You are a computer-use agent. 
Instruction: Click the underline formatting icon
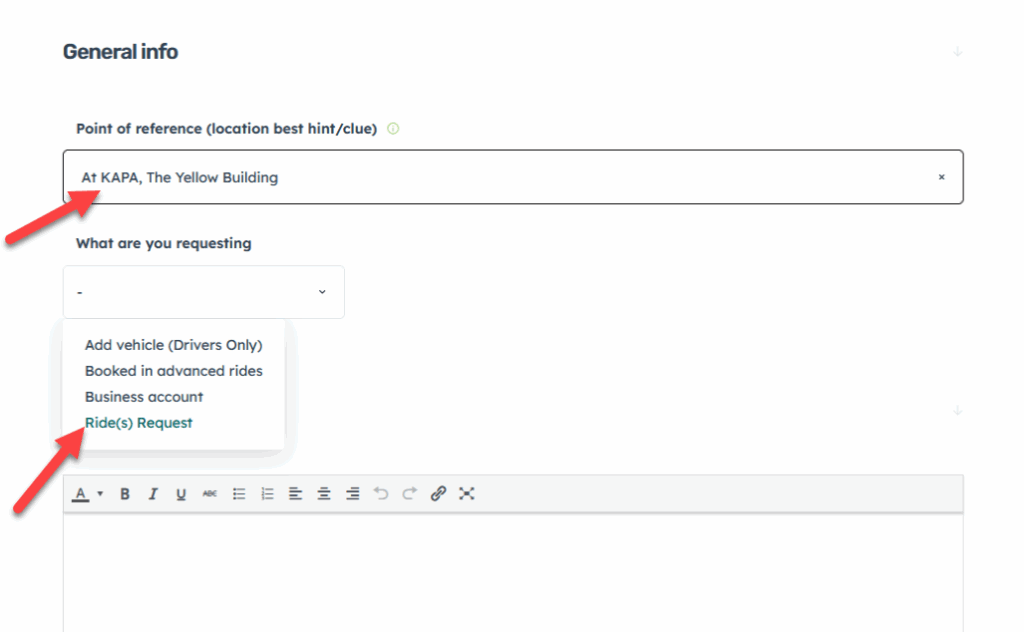181,494
